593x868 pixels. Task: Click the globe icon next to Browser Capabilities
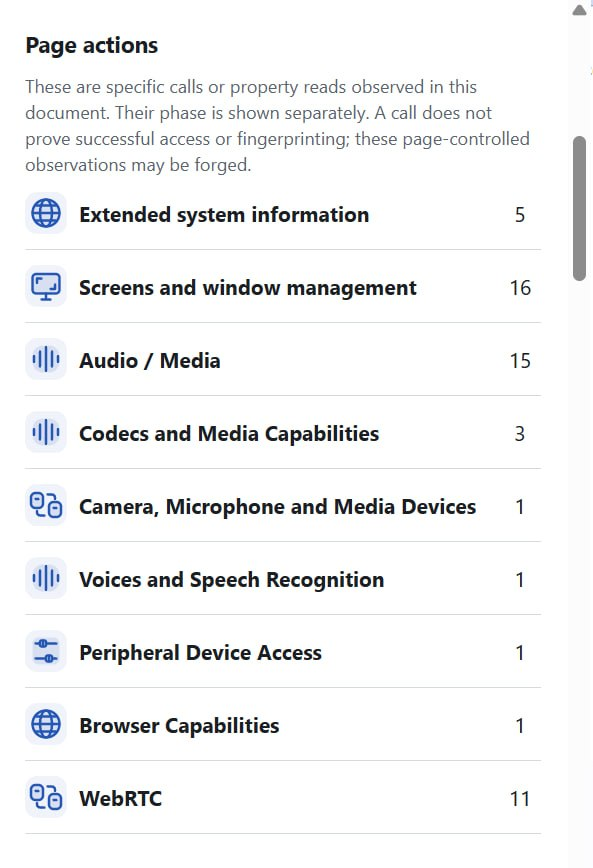point(46,725)
